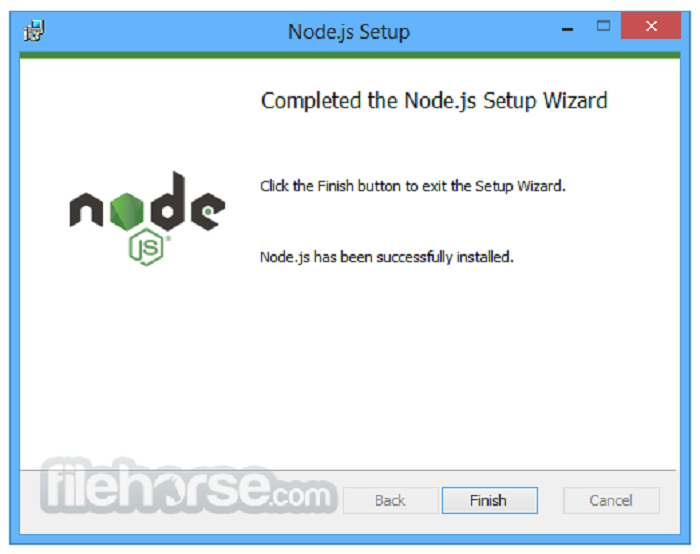This screenshot has height=554, width=700.
Task: Select the Cancel button
Action: (x=611, y=500)
